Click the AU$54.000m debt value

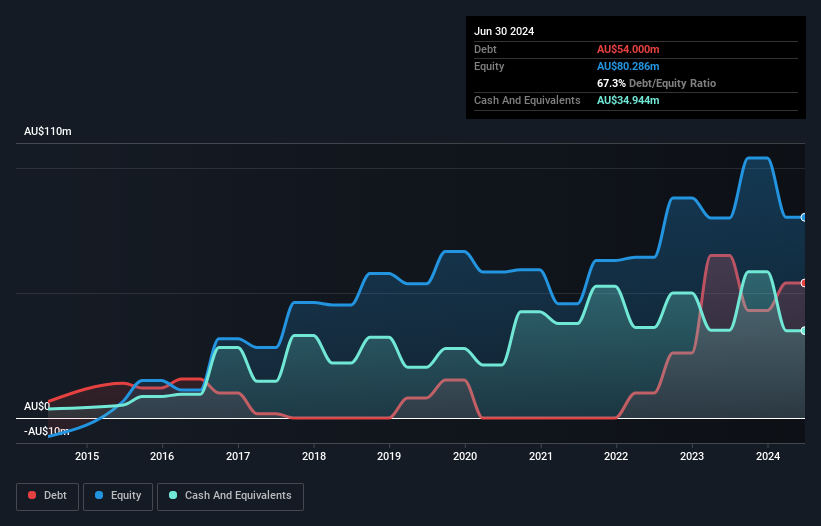(x=628, y=49)
